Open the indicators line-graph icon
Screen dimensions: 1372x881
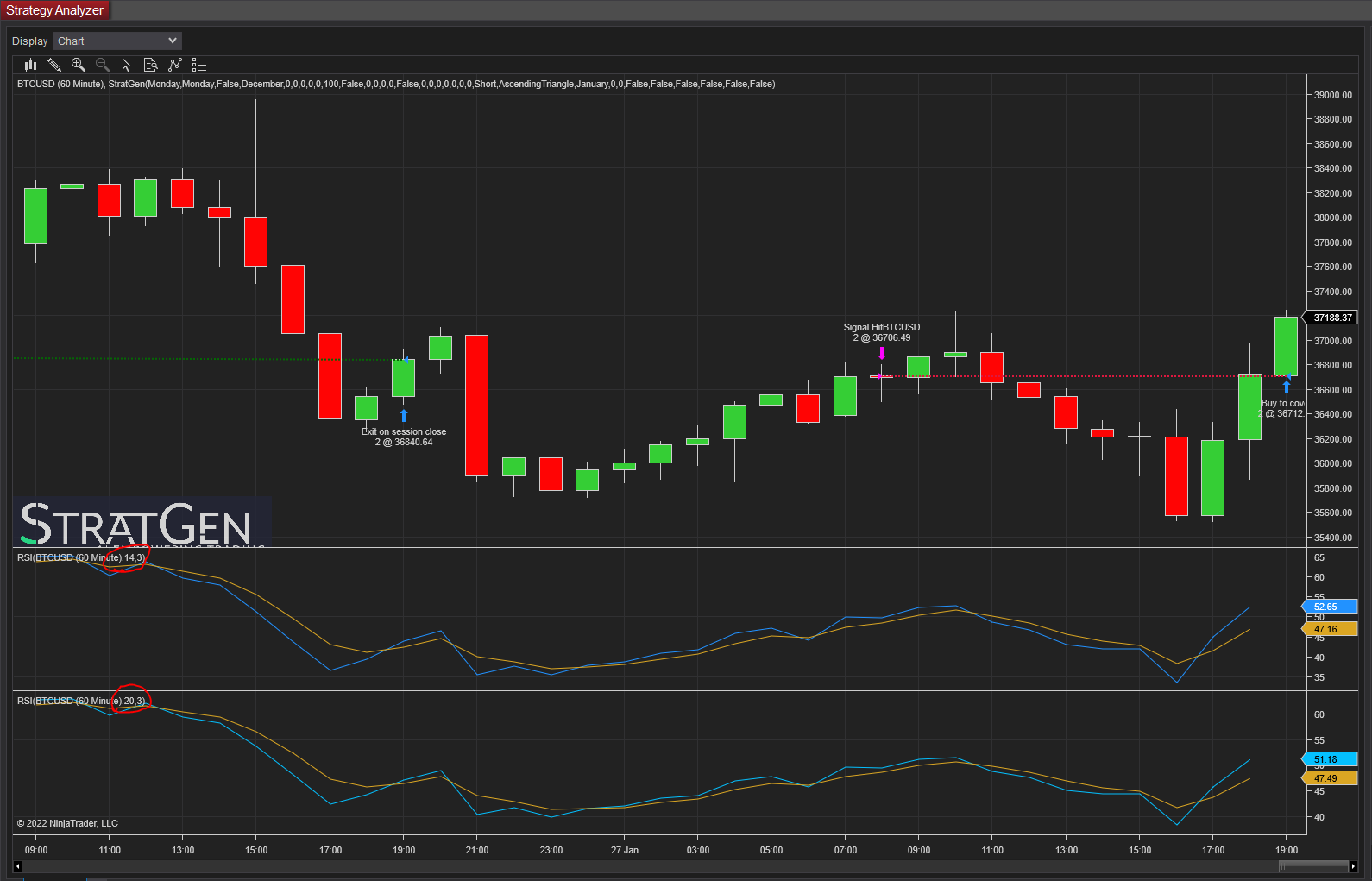tap(175, 65)
